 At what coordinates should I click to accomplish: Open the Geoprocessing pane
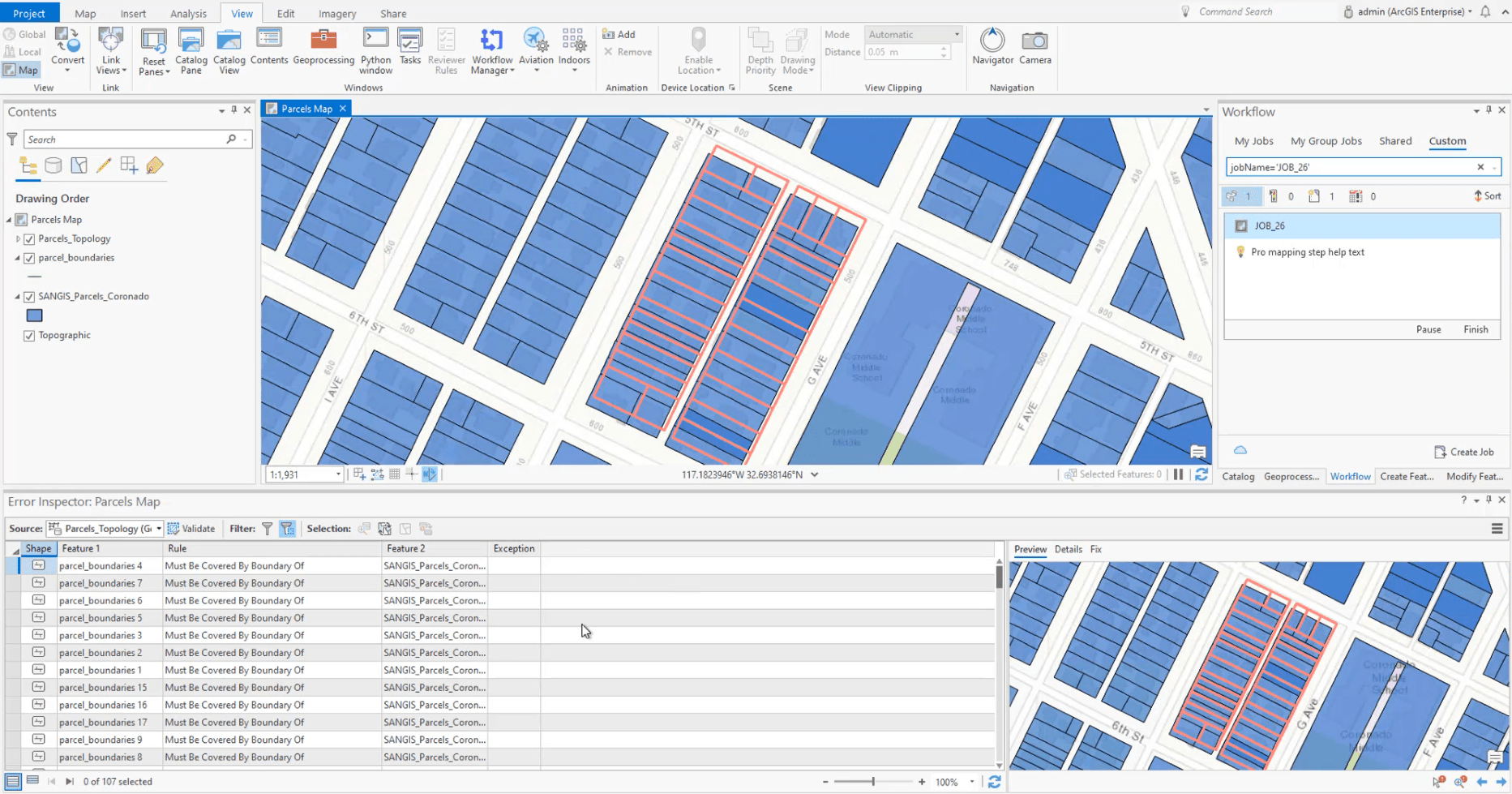(x=323, y=51)
